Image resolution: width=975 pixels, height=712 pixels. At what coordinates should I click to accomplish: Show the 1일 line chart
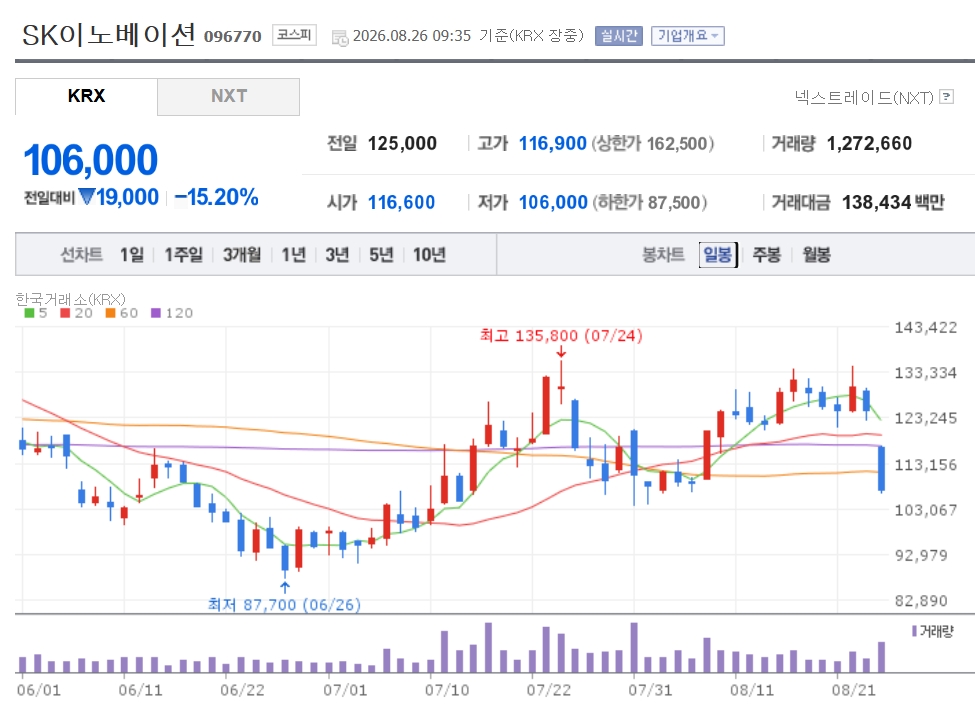pos(132,254)
